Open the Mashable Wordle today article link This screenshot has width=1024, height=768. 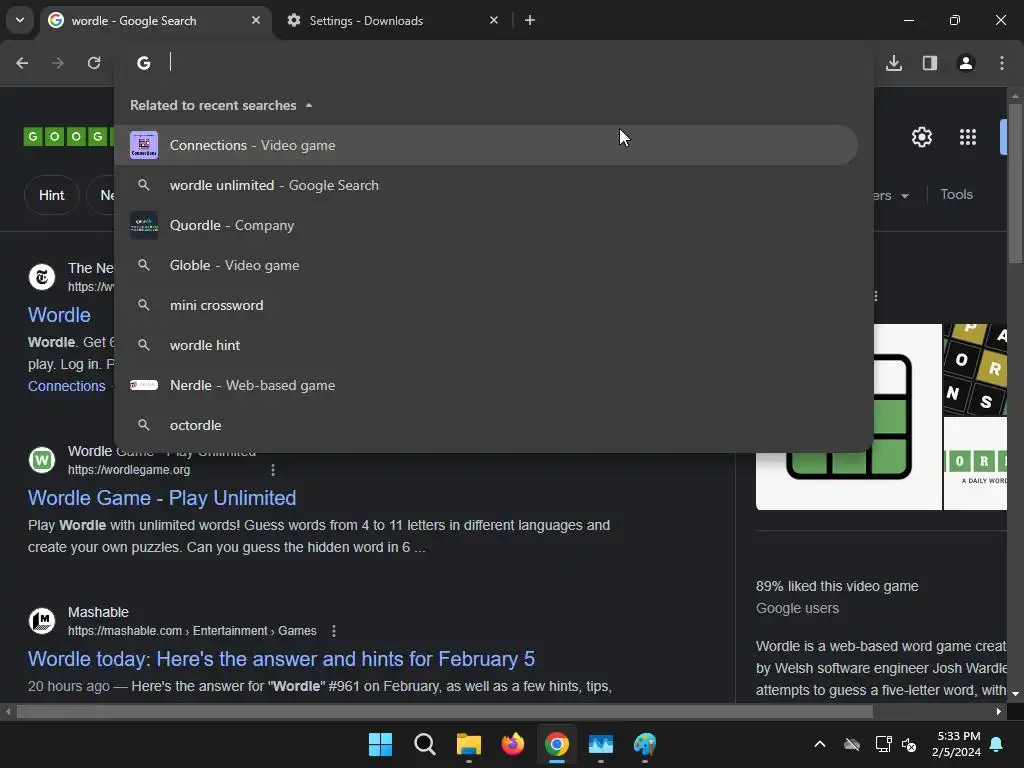[281, 659]
